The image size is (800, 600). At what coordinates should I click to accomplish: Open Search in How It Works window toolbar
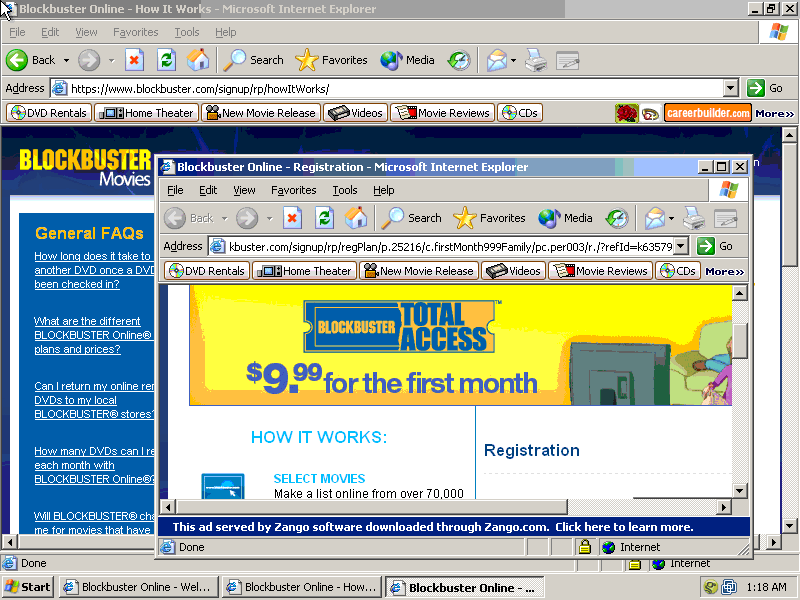click(x=254, y=60)
